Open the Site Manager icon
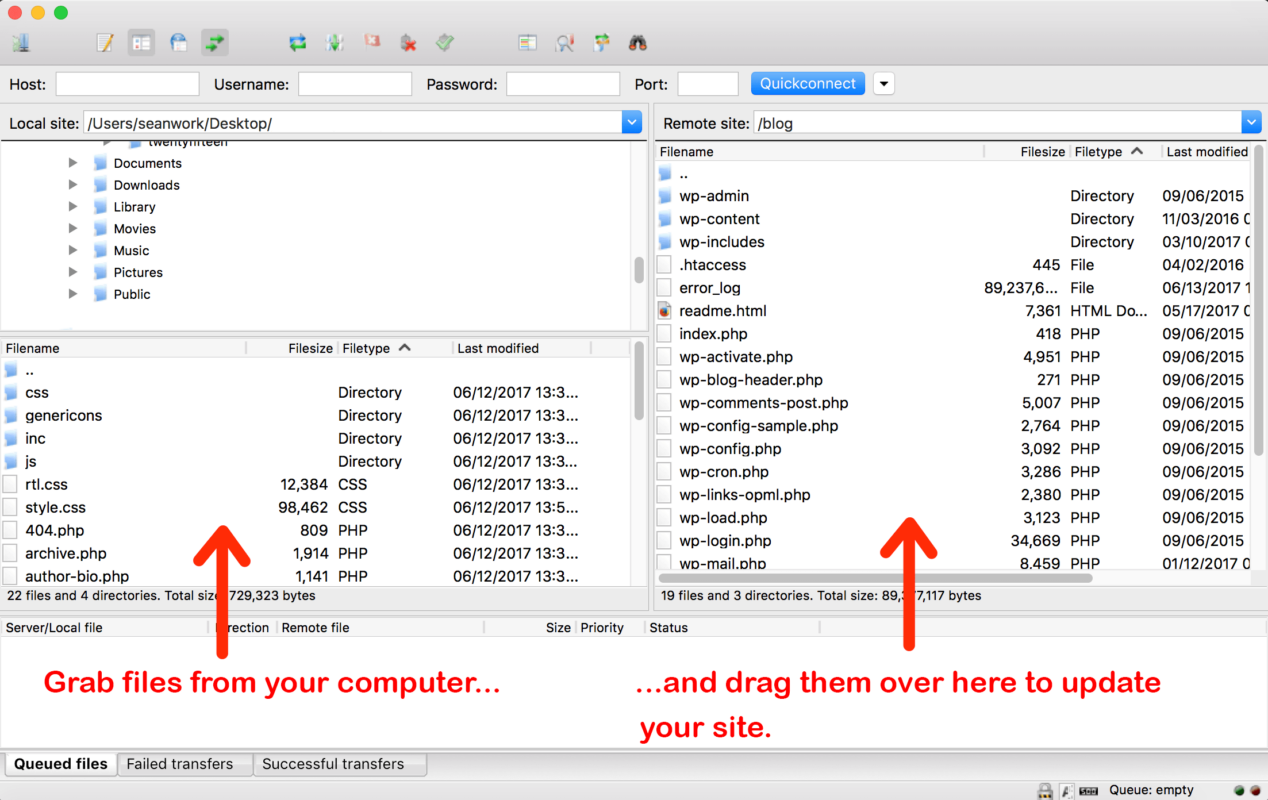This screenshot has height=800, width=1268. pyautogui.click(x=21, y=43)
